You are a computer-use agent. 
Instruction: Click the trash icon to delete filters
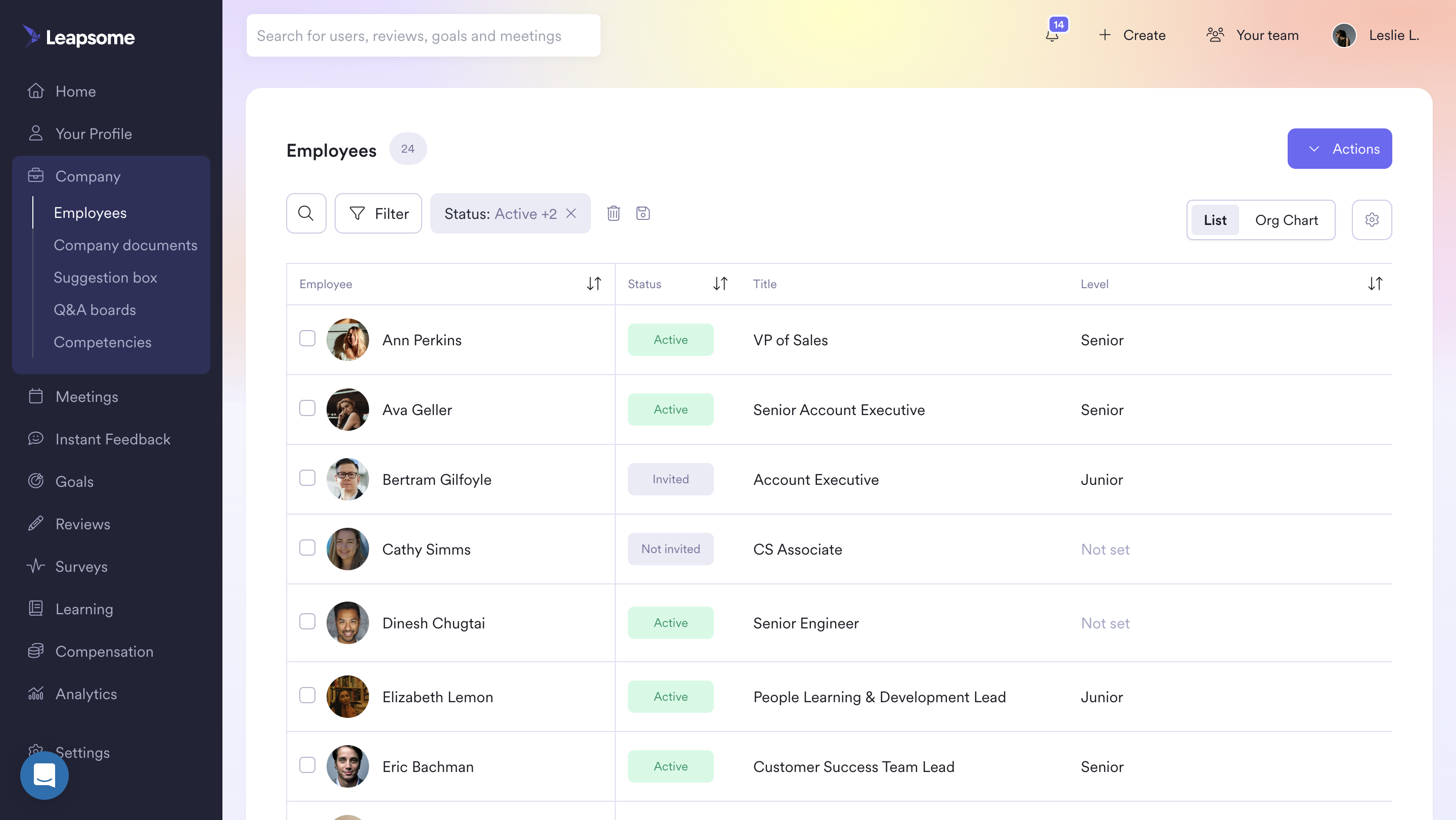click(613, 214)
